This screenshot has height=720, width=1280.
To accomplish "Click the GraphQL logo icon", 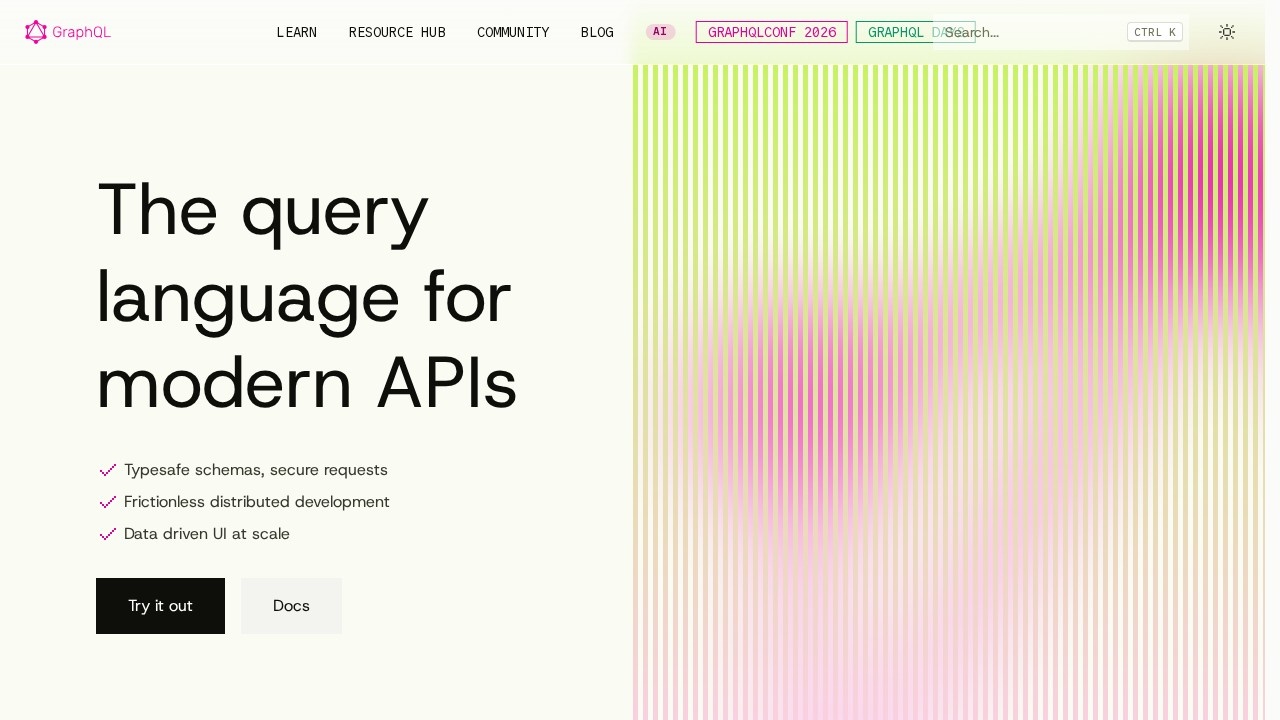I will [36, 32].
